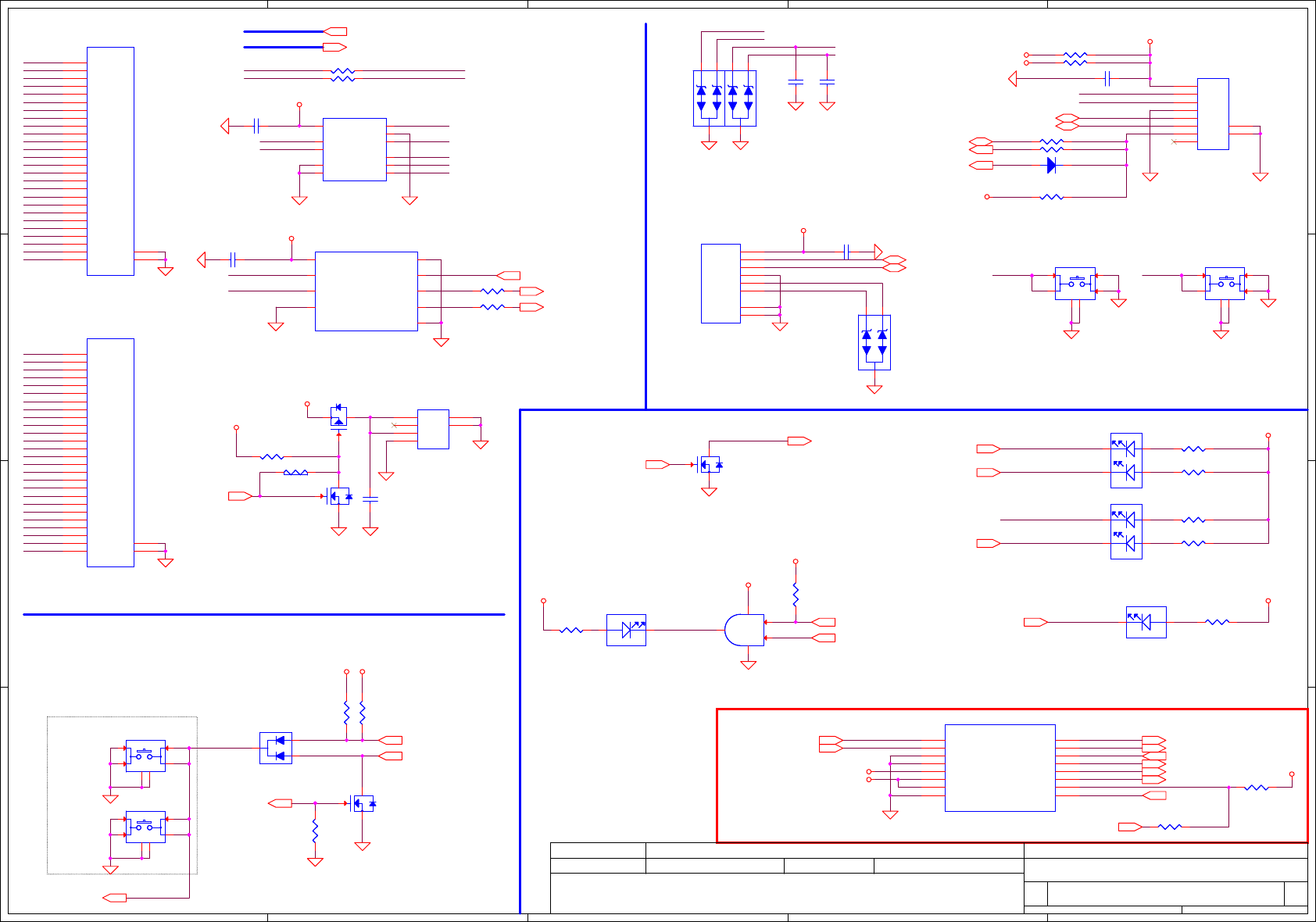This screenshot has height=922, width=1316.
Task: Select the LED component feeding the AND gate
Action: click(x=626, y=630)
